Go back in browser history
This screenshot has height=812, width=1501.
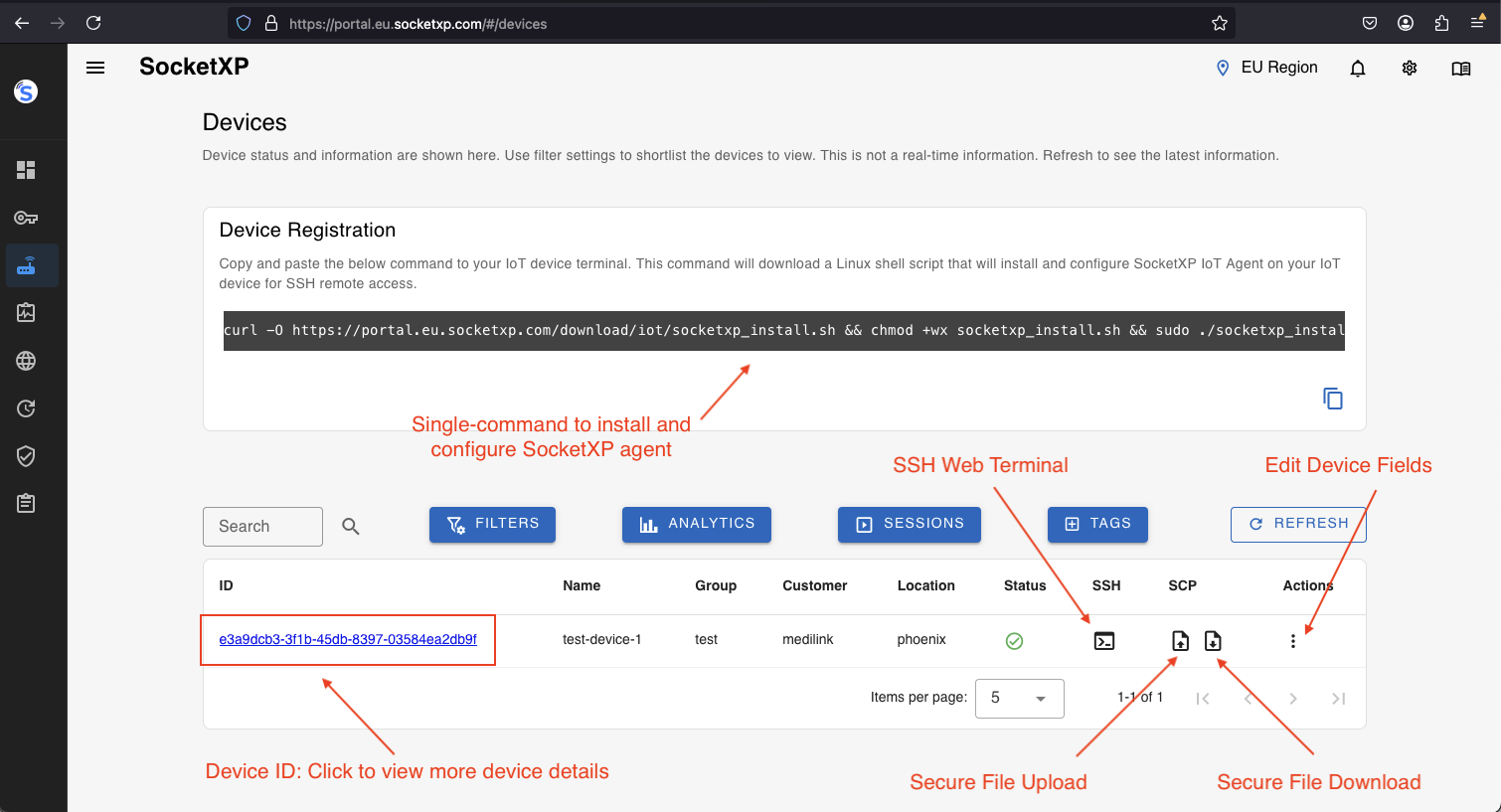pyautogui.click(x=22, y=23)
